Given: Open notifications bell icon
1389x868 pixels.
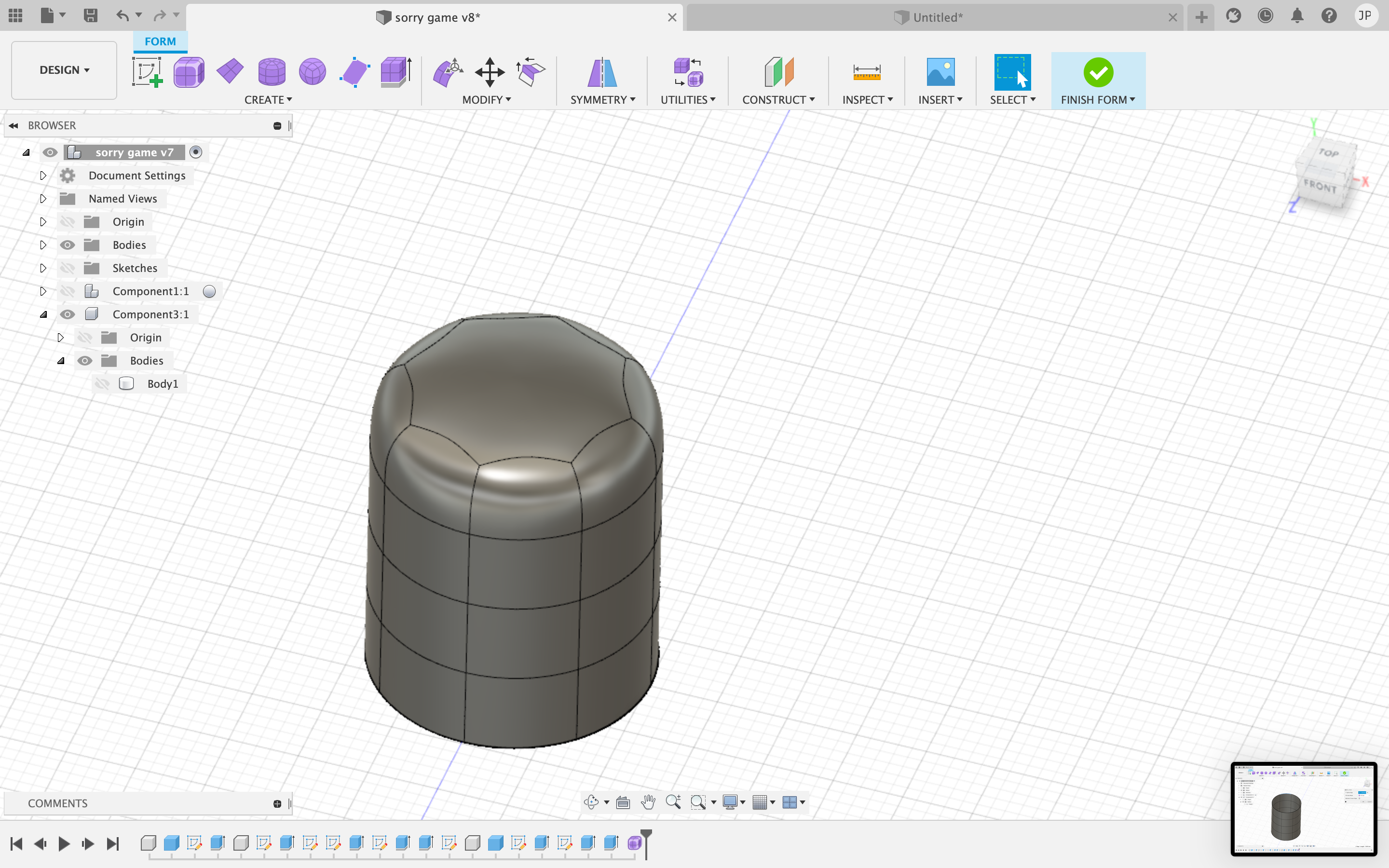Looking at the screenshot, I should point(1297,16).
